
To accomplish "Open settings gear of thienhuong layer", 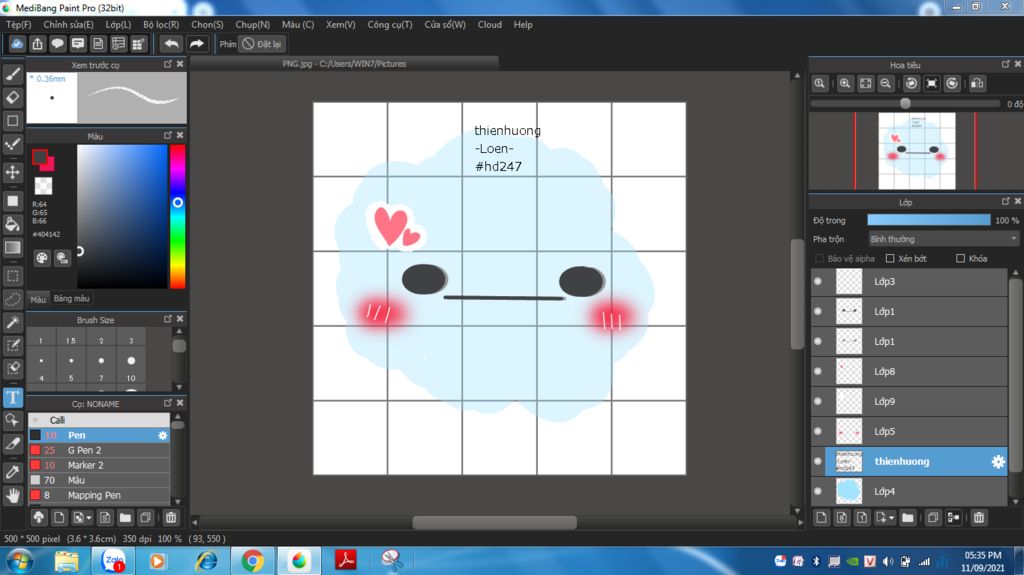I will pyautogui.click(x=998, y=461).
